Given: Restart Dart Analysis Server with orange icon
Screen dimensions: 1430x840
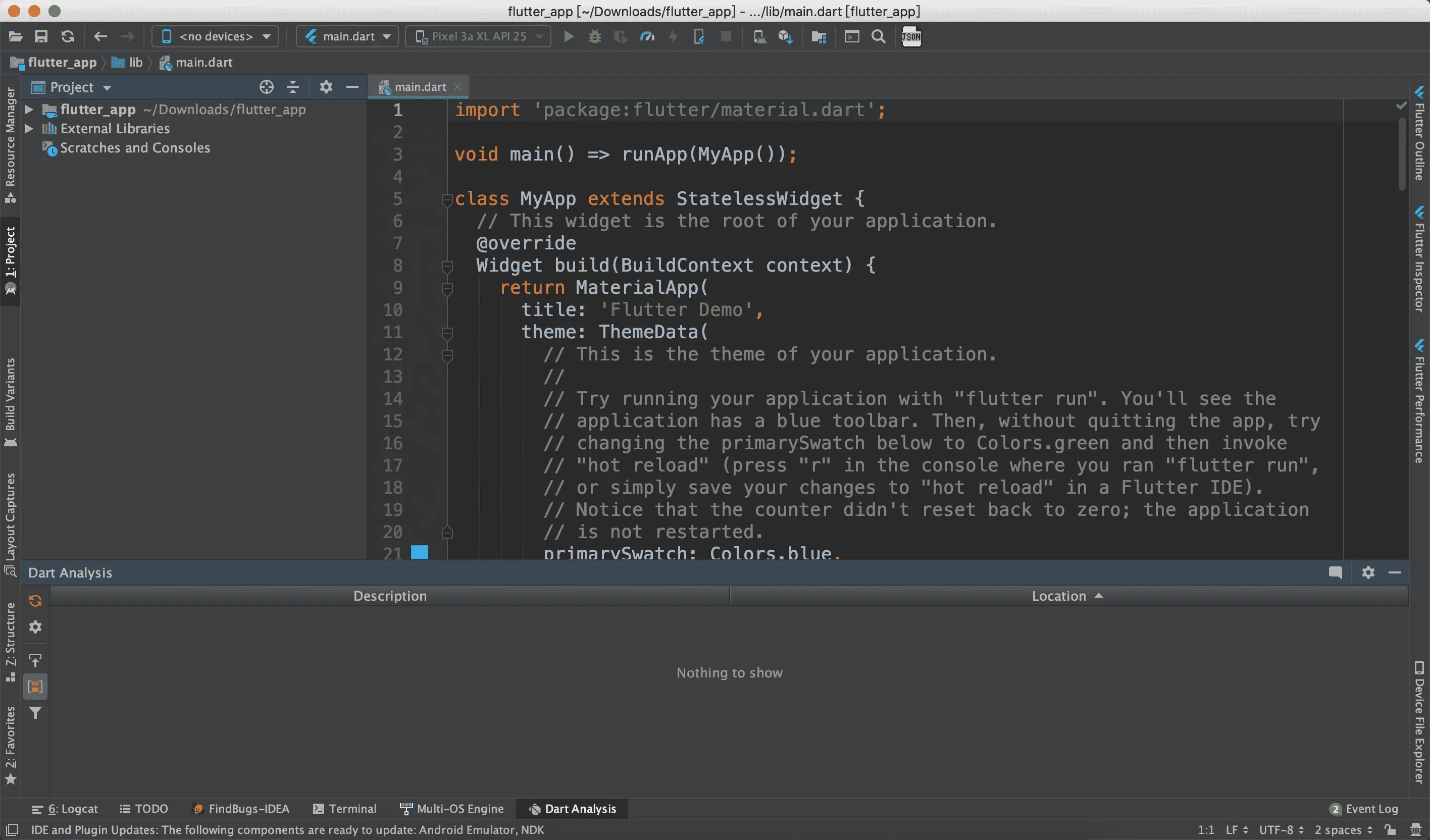Looking at the screenshot, I should tap(35, 601).
